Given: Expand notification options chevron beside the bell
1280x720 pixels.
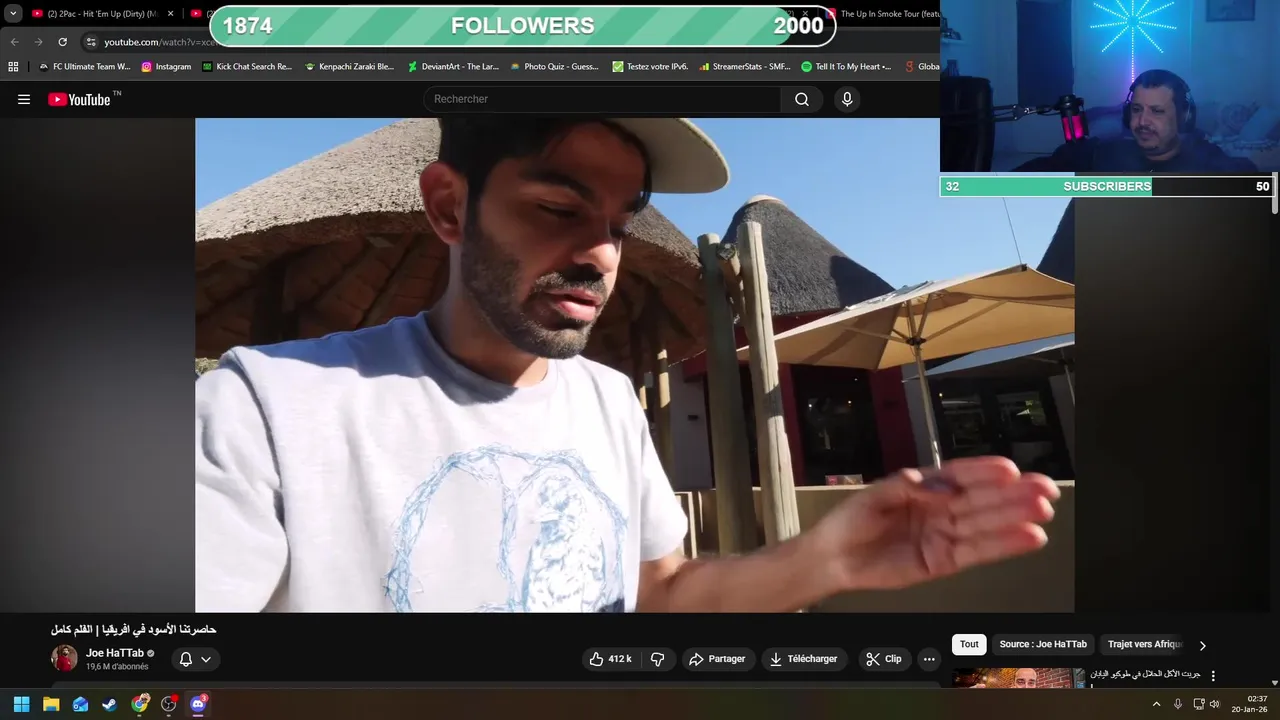Looking at the screenshot, I should tap(206, 659).
